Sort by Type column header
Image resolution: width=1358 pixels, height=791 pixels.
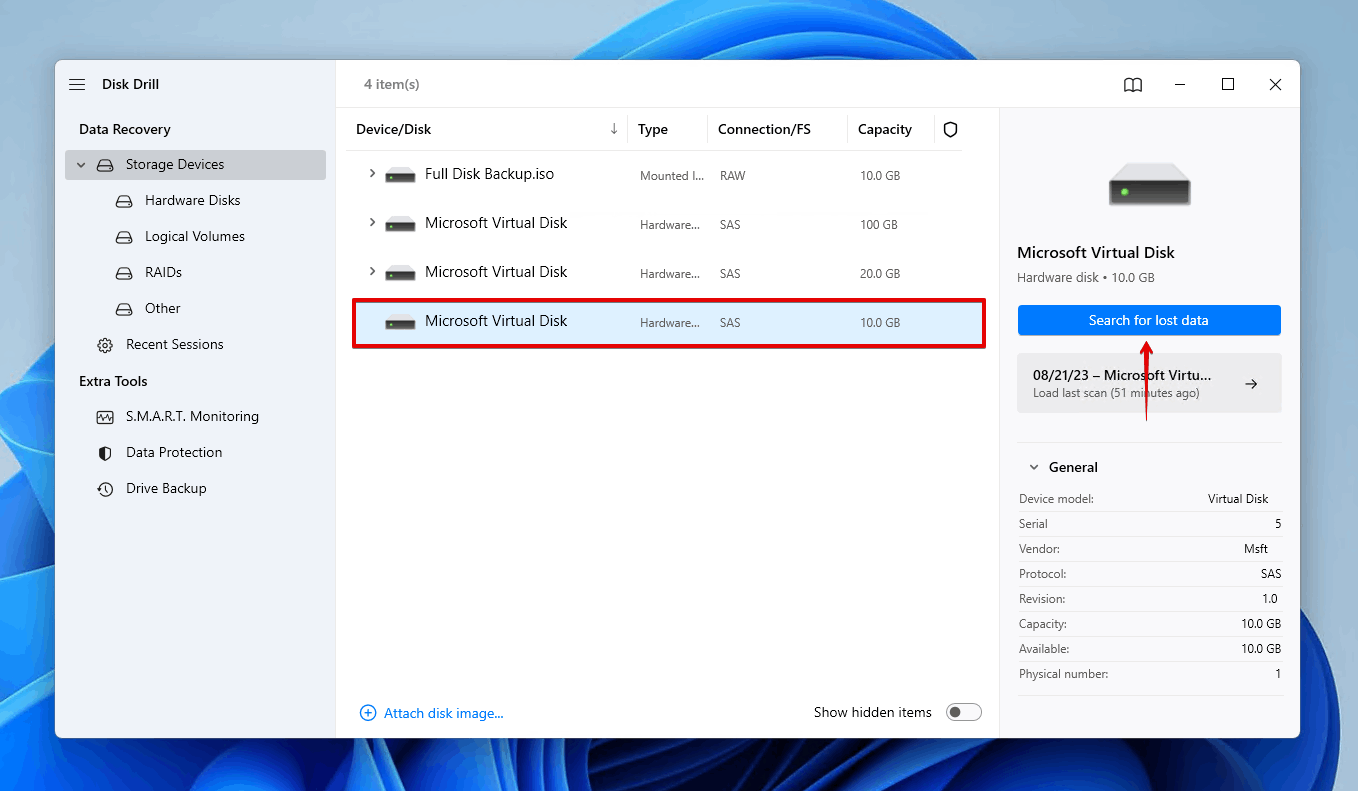click(653, 129)
